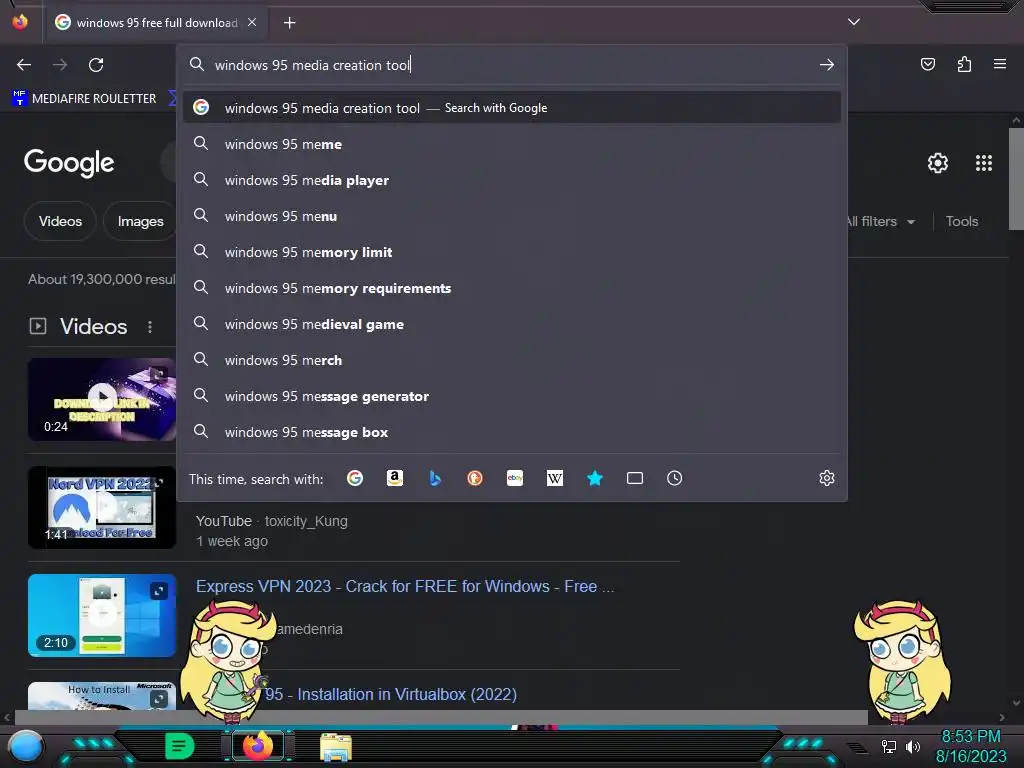Open Google quick settings gear
The image size is (1024, 768).
(x=938, y=163)
